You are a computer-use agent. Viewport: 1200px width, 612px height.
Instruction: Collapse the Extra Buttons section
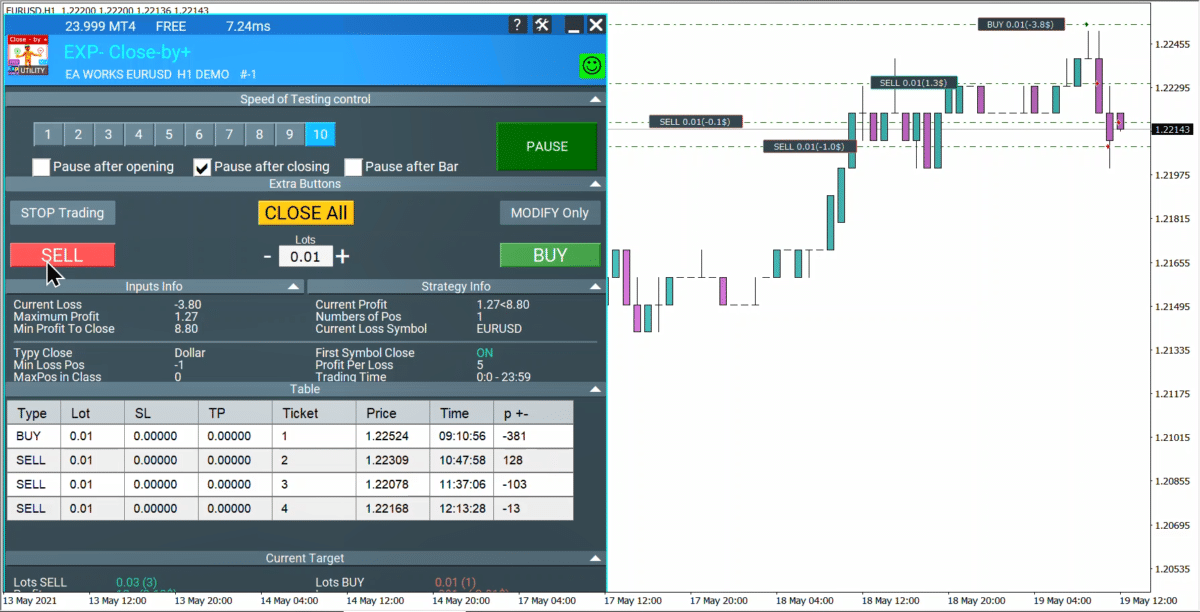[x=595, y=184]
